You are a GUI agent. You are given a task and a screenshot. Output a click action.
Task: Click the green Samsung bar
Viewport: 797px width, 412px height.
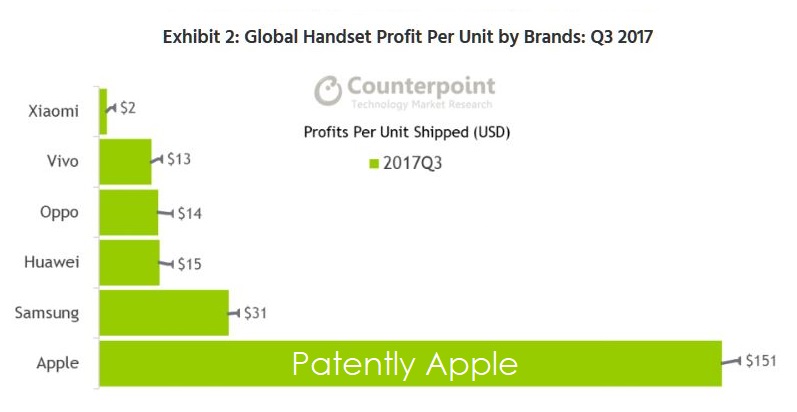click(164, 313)
